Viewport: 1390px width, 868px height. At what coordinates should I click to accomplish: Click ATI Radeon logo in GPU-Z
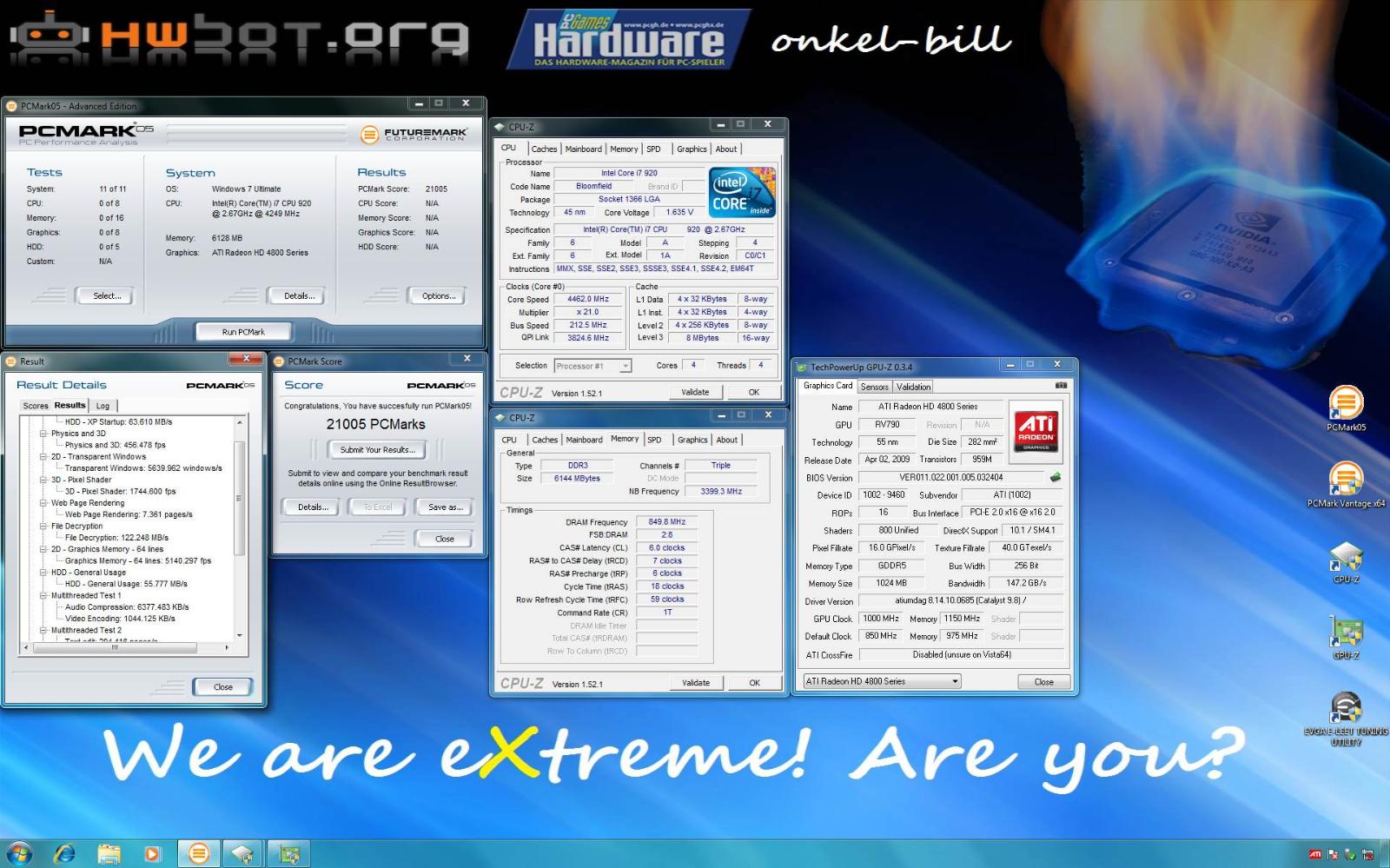tap(1036, 430)
